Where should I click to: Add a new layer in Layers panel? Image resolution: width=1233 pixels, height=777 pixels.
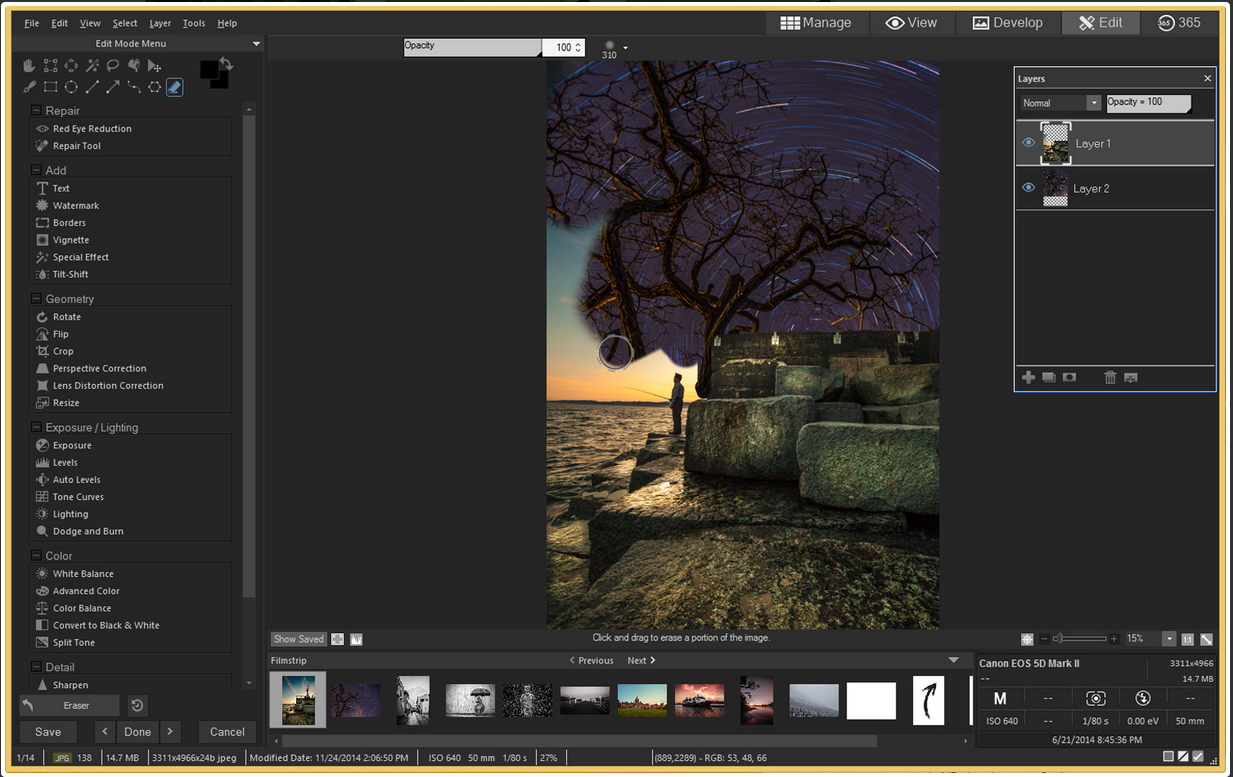(1028, 377)
